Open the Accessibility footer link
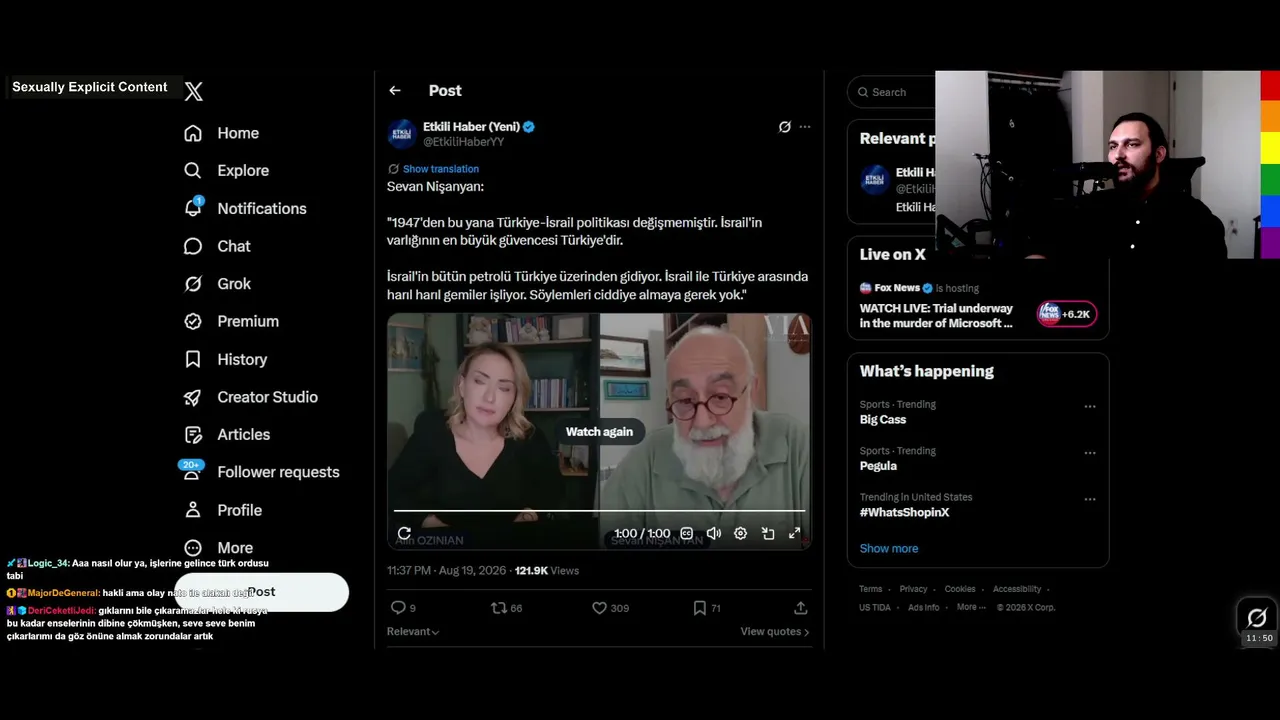 click(x=1017, y=589)
